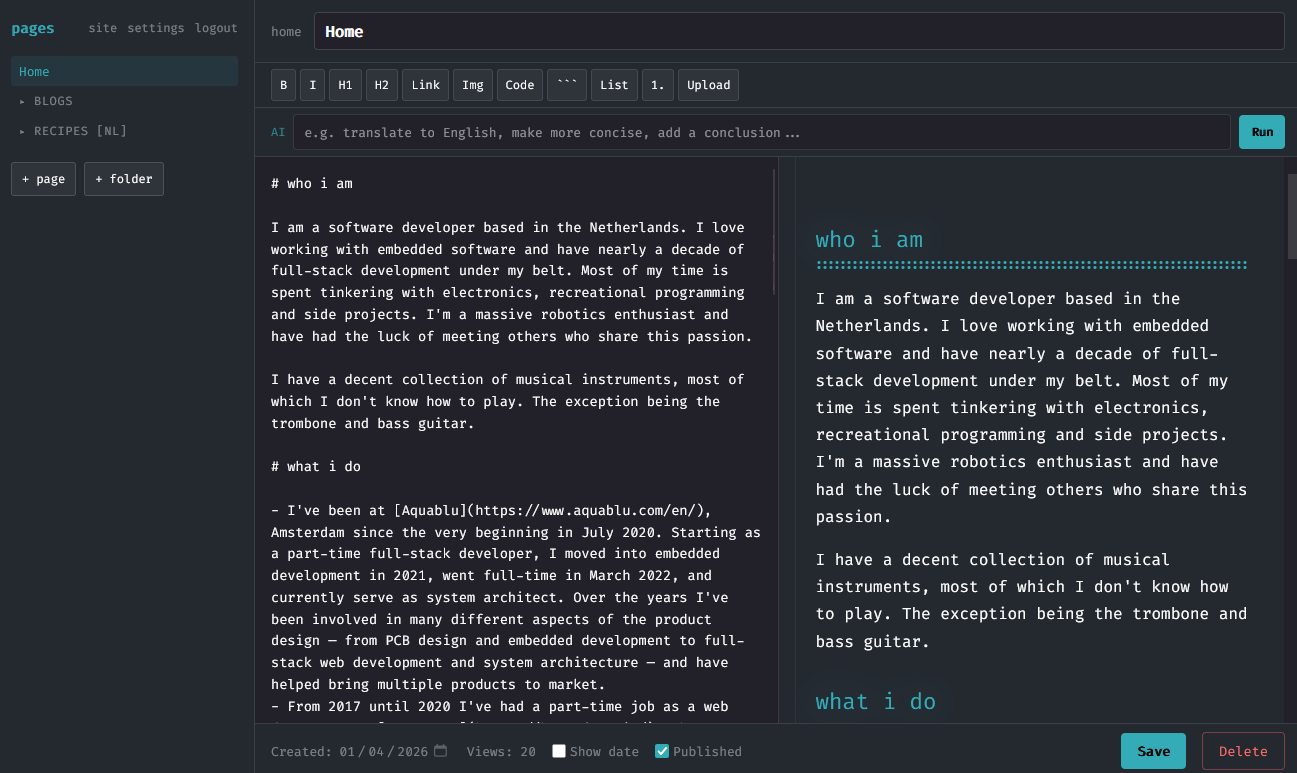Viewport: 1297px width, 773px height.
Task: Click the Upload button
Action: [x=709, y=85]
